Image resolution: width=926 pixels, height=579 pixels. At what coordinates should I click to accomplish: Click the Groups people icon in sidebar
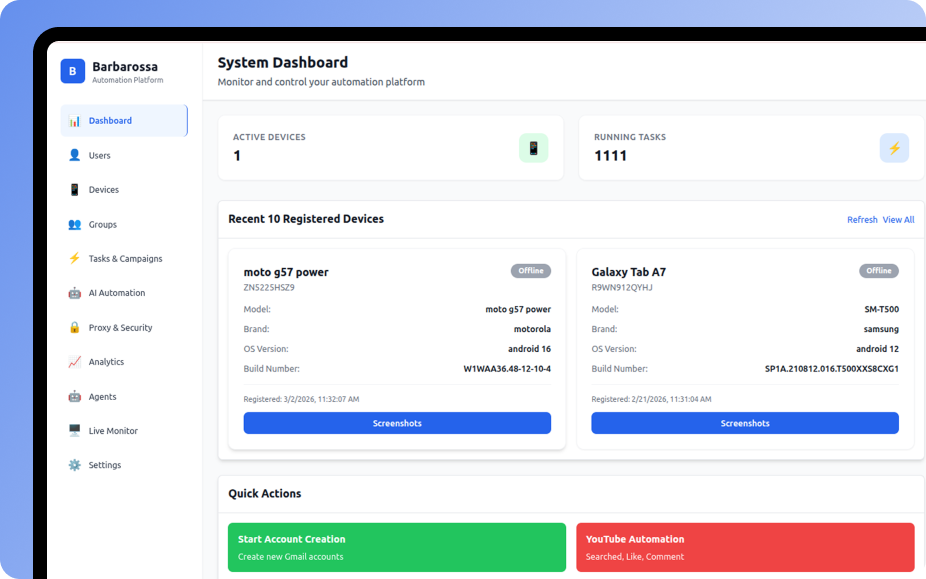74,225
